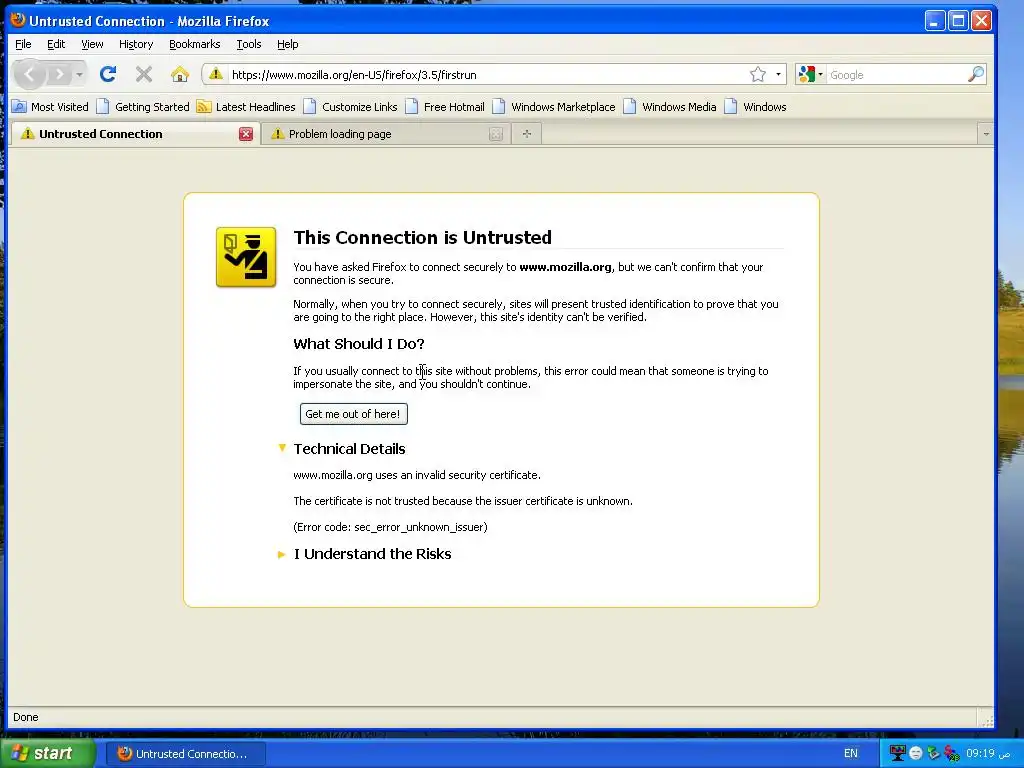This screenshot has height=768, width=1024.
Task: Open the Windows Marketplace bookmark
Action: coord(554,106)
